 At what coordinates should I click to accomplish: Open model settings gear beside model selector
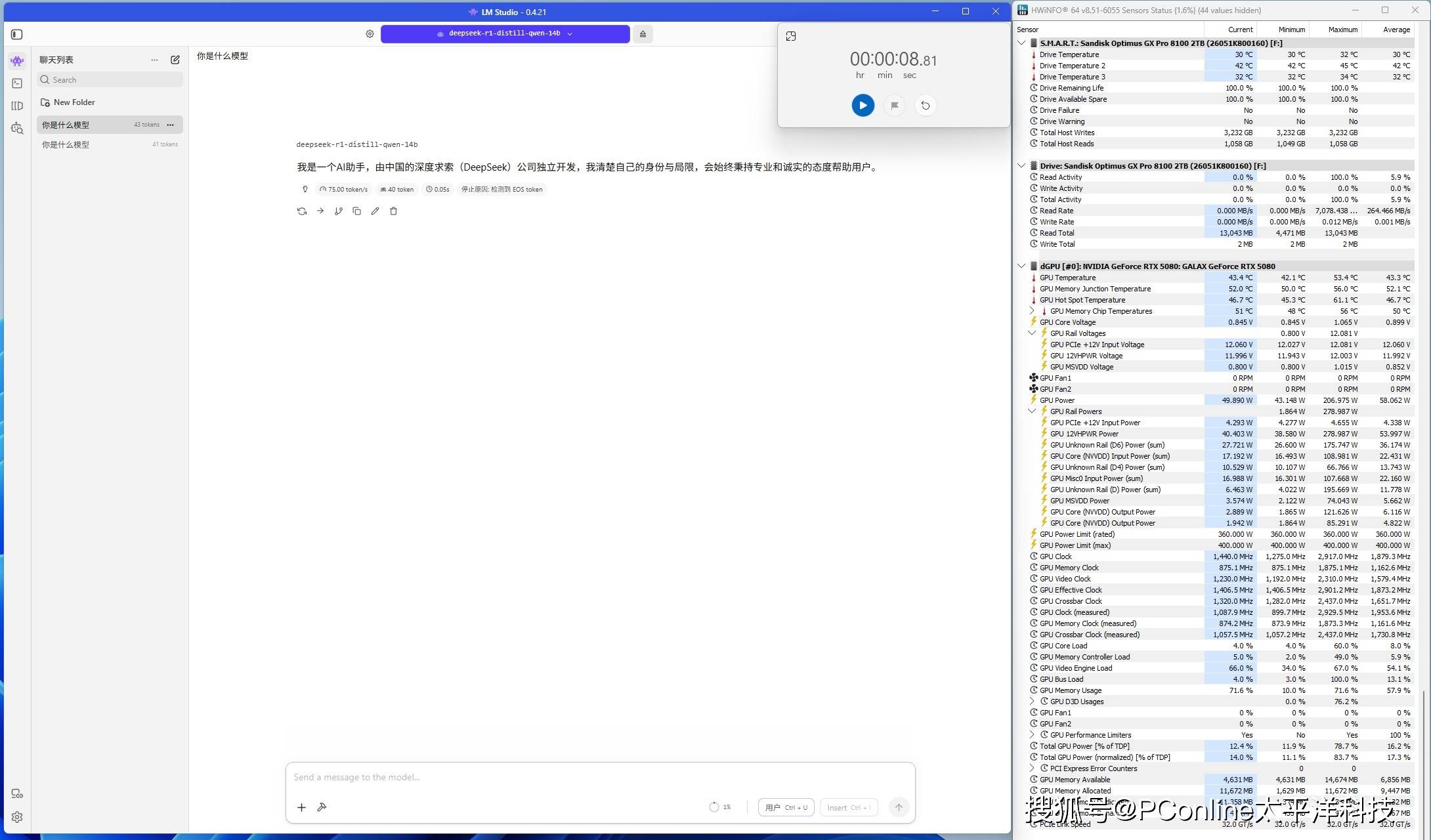(370, 34)
